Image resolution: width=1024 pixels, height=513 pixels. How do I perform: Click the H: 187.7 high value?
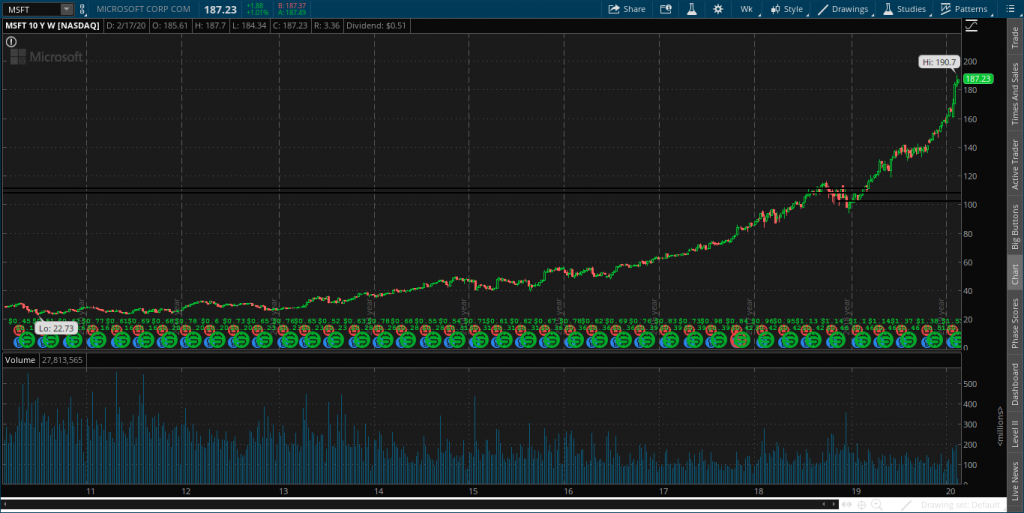click(x=210, y=25)
